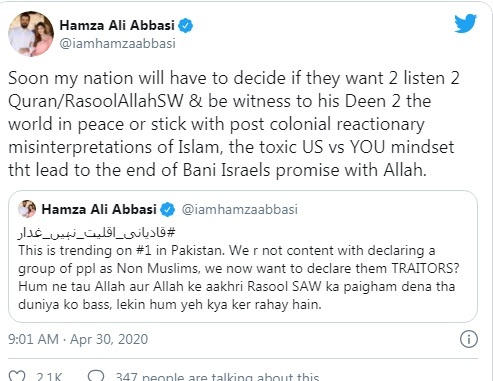This screenshot has height=381, width=493.
Task: Click the line 'This is trending on #1 in Pakistan'
Action: tap(122, 251)
